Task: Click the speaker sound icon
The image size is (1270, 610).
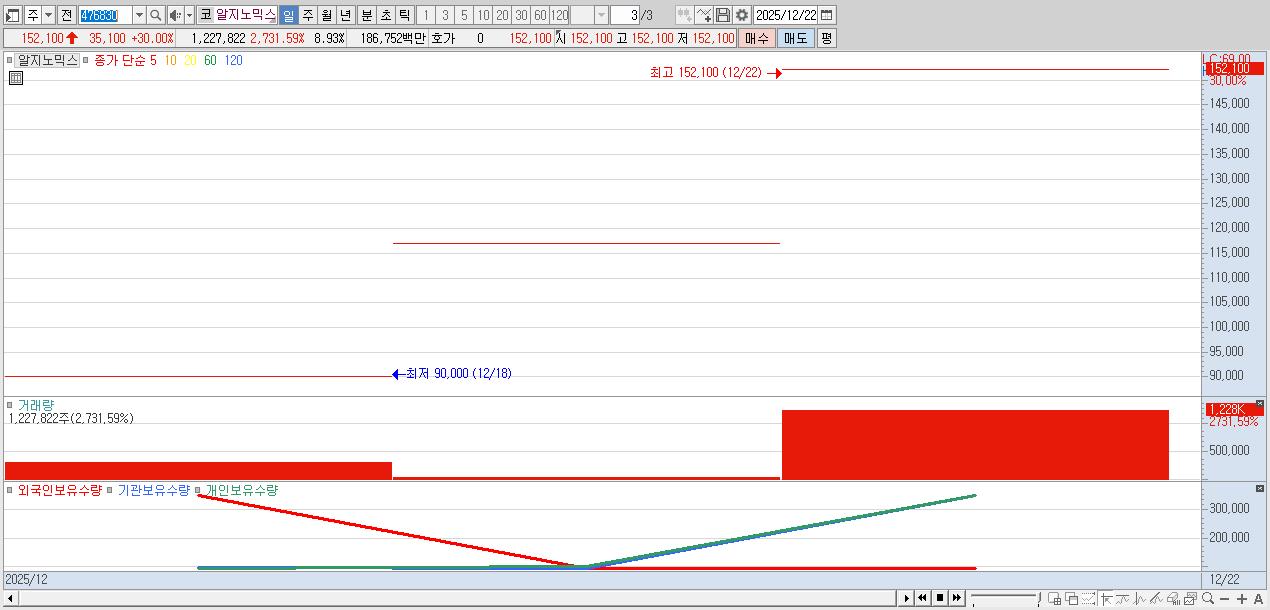Action: point(175,15)
